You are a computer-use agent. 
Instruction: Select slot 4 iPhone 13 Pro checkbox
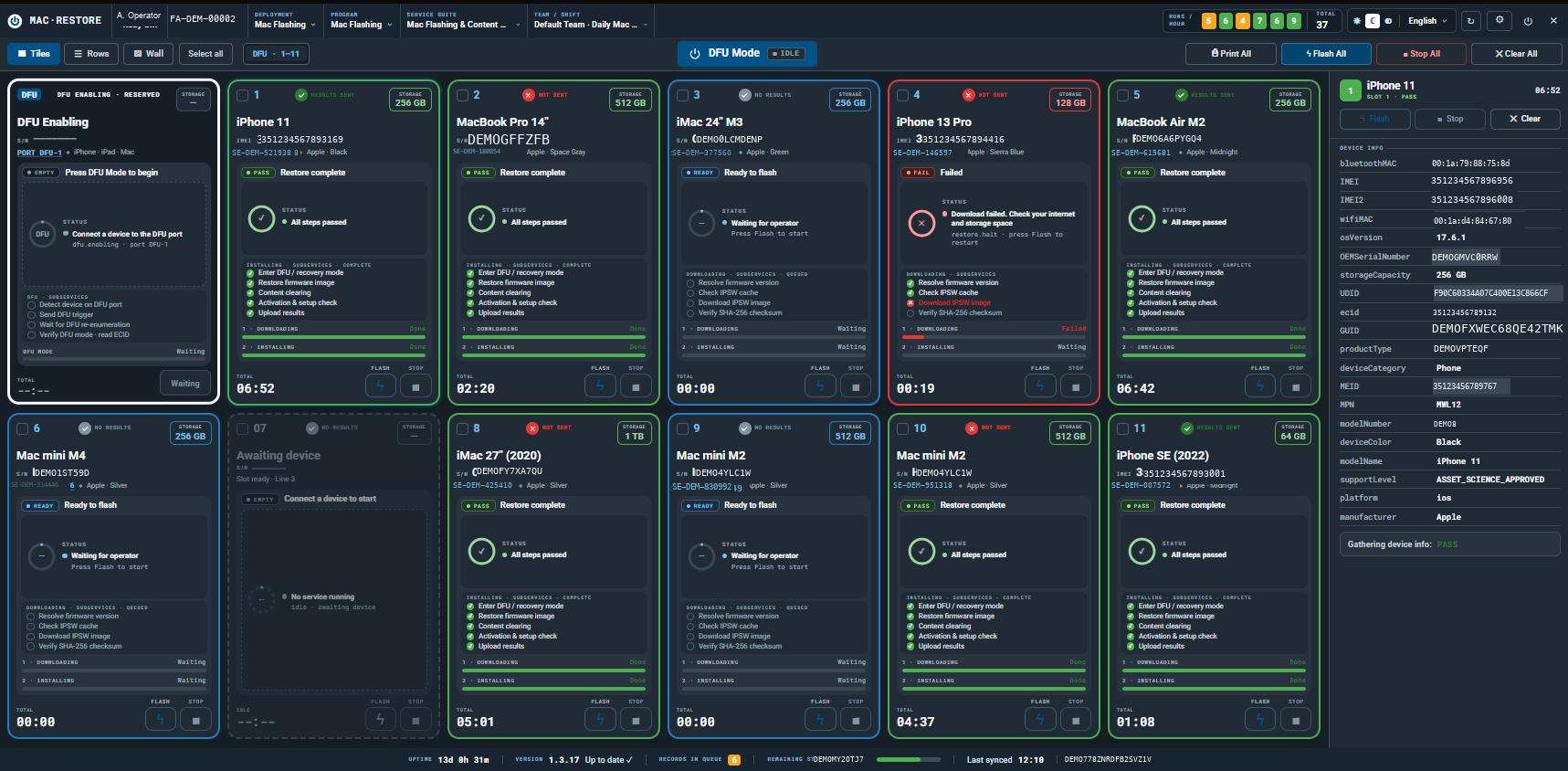tap(903, 95)
